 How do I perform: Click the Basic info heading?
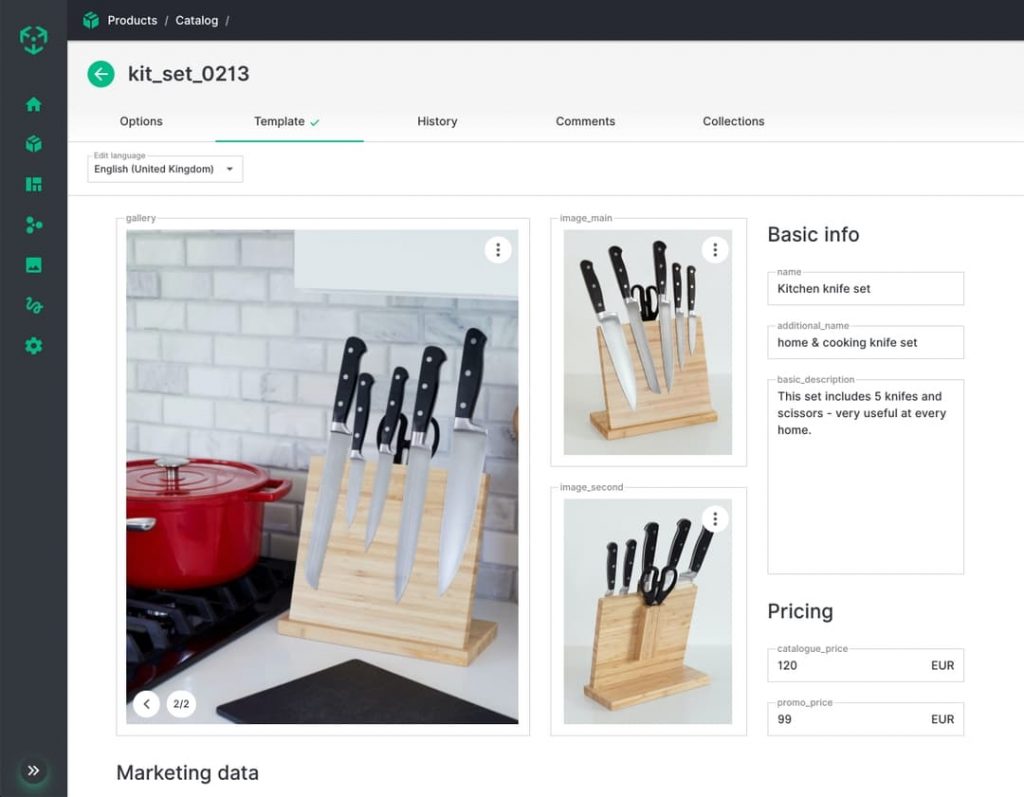point(813,235)
